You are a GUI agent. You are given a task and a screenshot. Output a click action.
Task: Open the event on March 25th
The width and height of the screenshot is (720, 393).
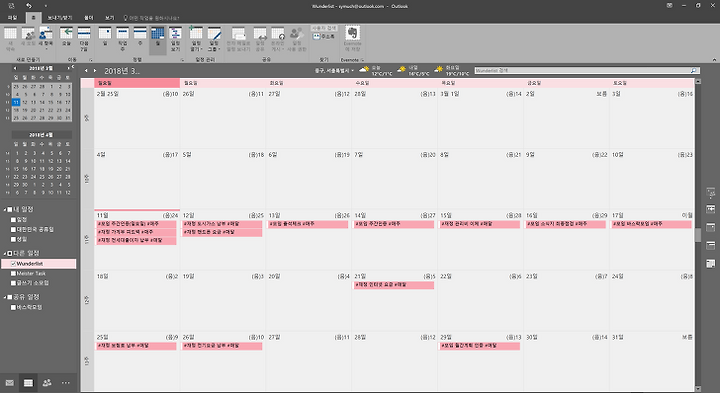(136, 346)
